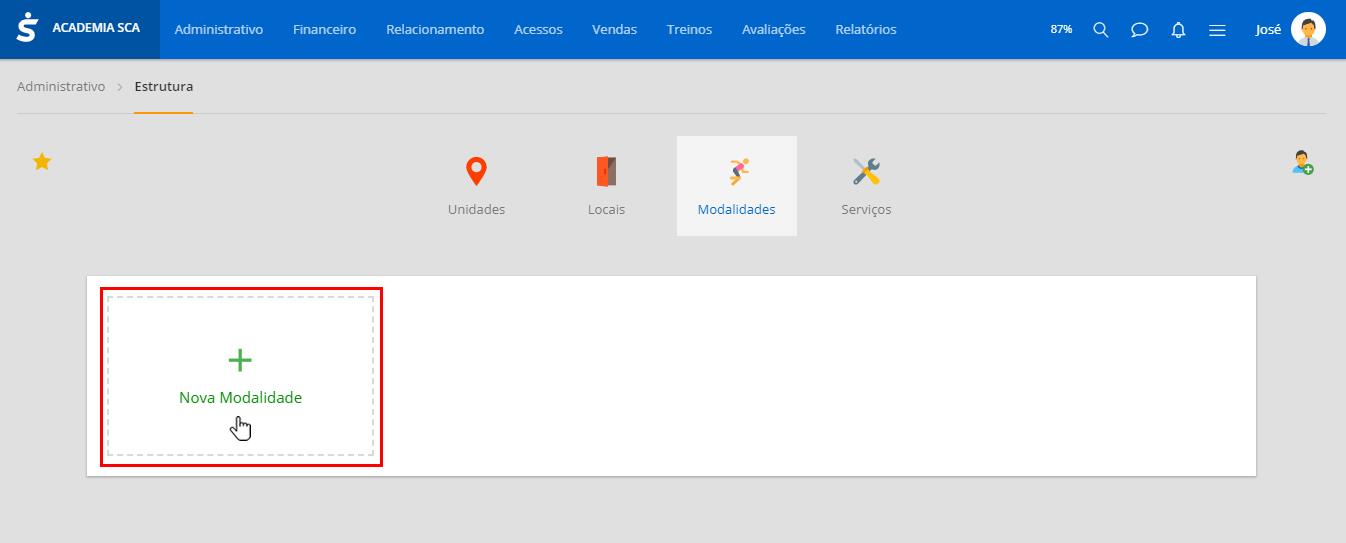Click the José user name
Screen dimensions: 1346x543
(x=1268, y=30)
